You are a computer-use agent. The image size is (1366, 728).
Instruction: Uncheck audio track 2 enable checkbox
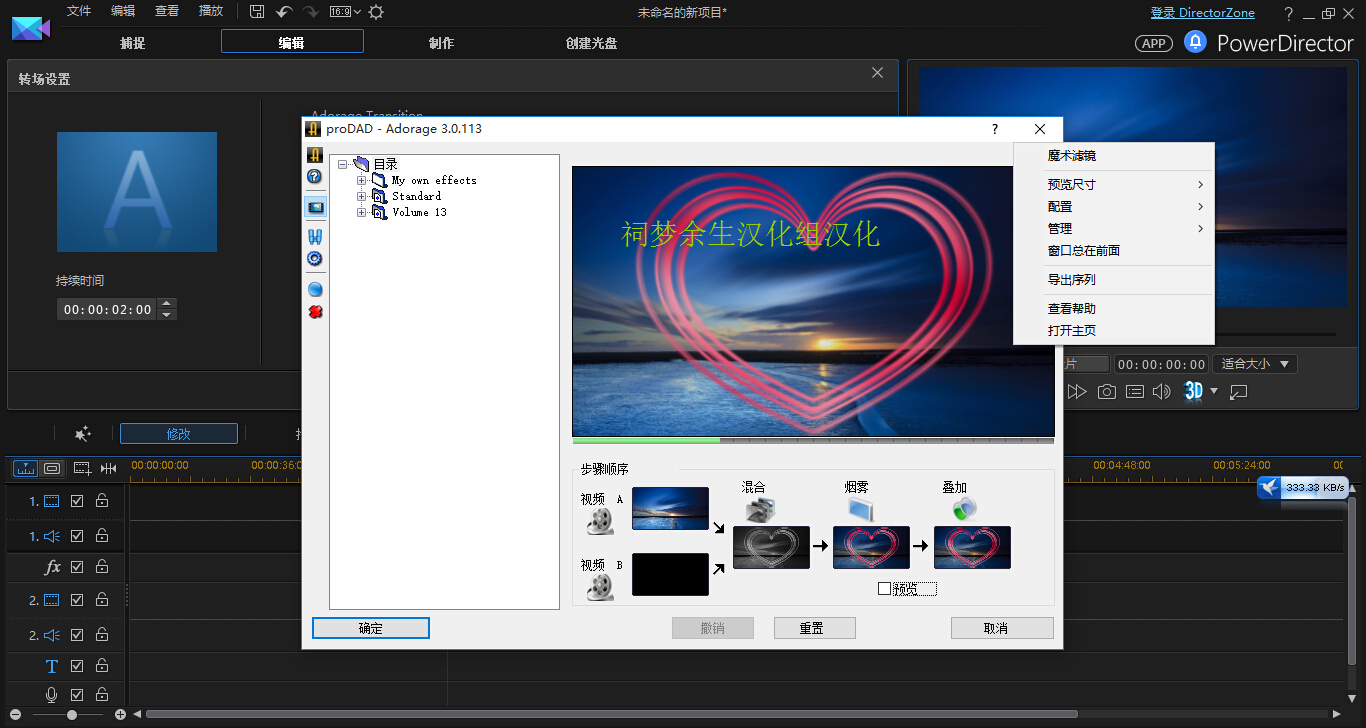pos(77,635)
